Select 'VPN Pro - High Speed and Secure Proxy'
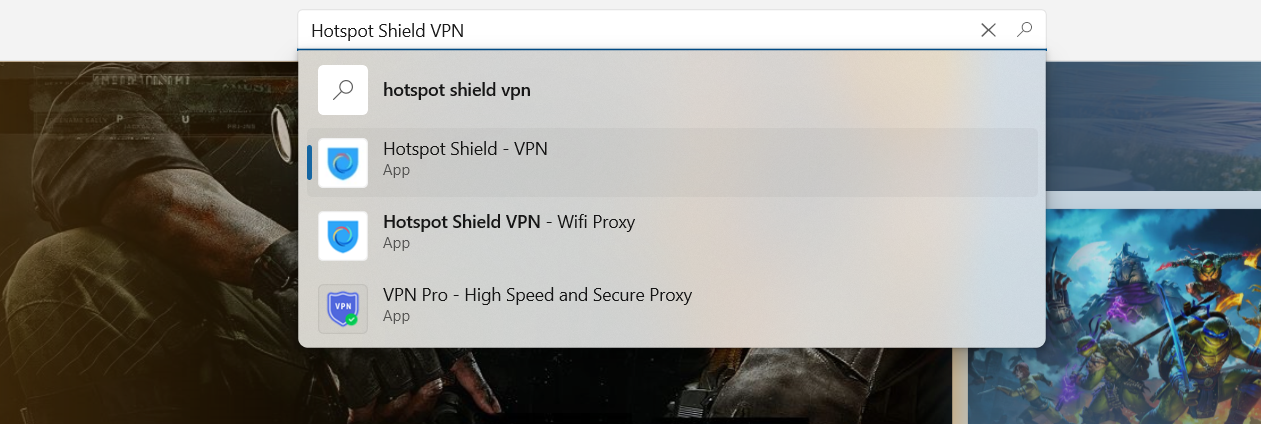This screenshot has height=424, width=1261. (x=537, y=295)
